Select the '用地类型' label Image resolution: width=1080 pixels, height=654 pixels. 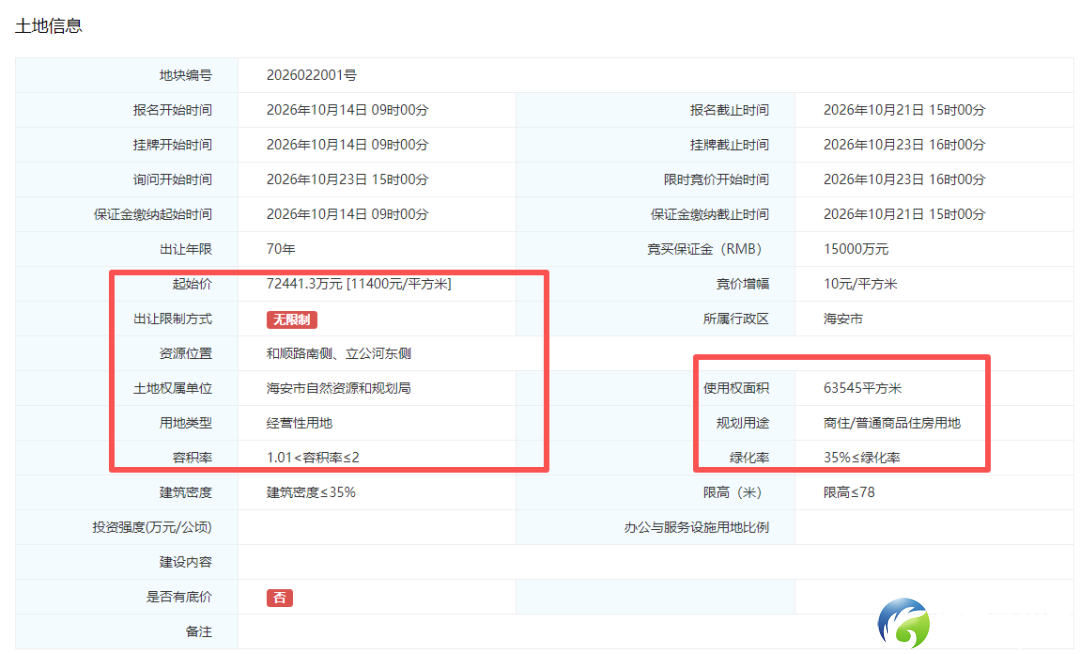tap(186, 423)
